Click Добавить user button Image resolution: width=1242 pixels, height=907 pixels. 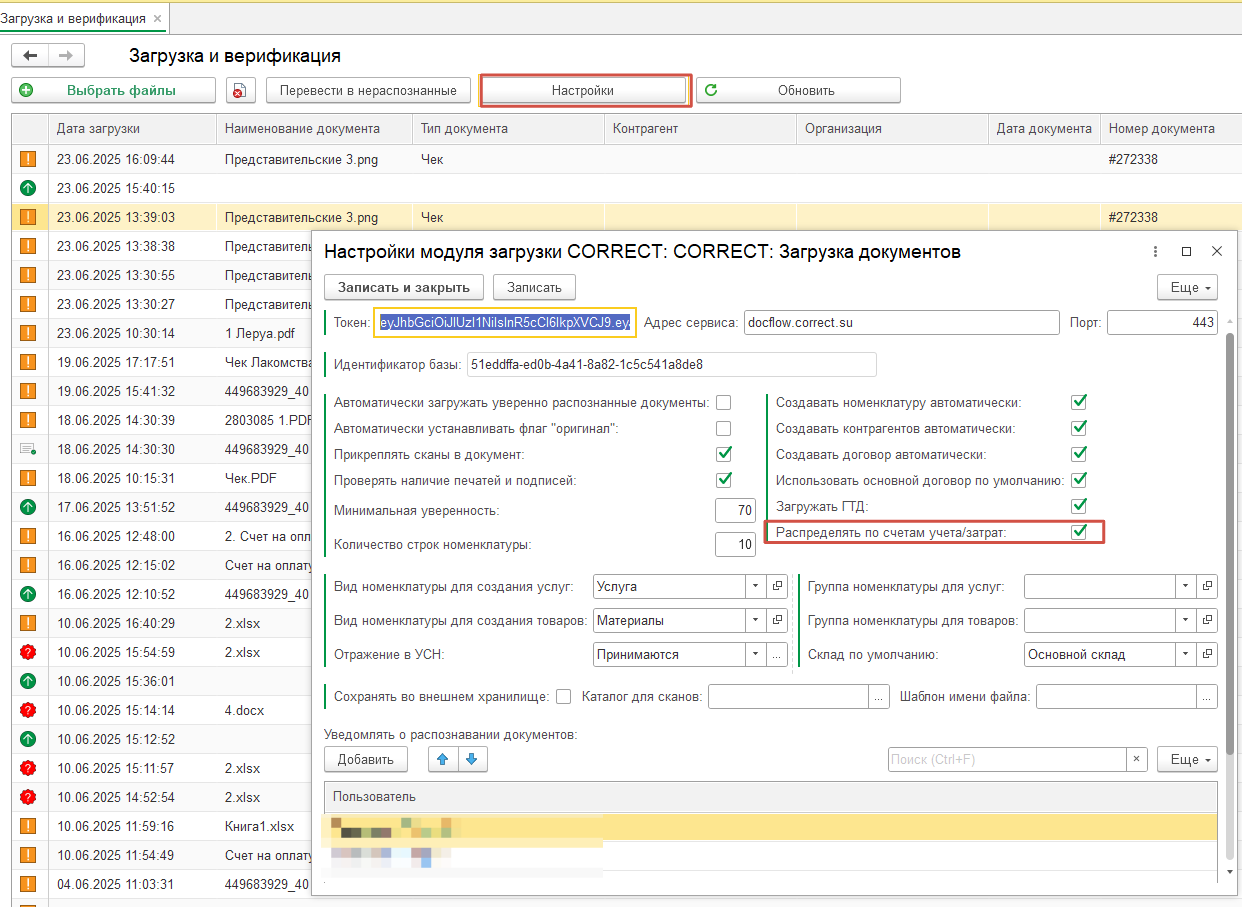[365, 759]
